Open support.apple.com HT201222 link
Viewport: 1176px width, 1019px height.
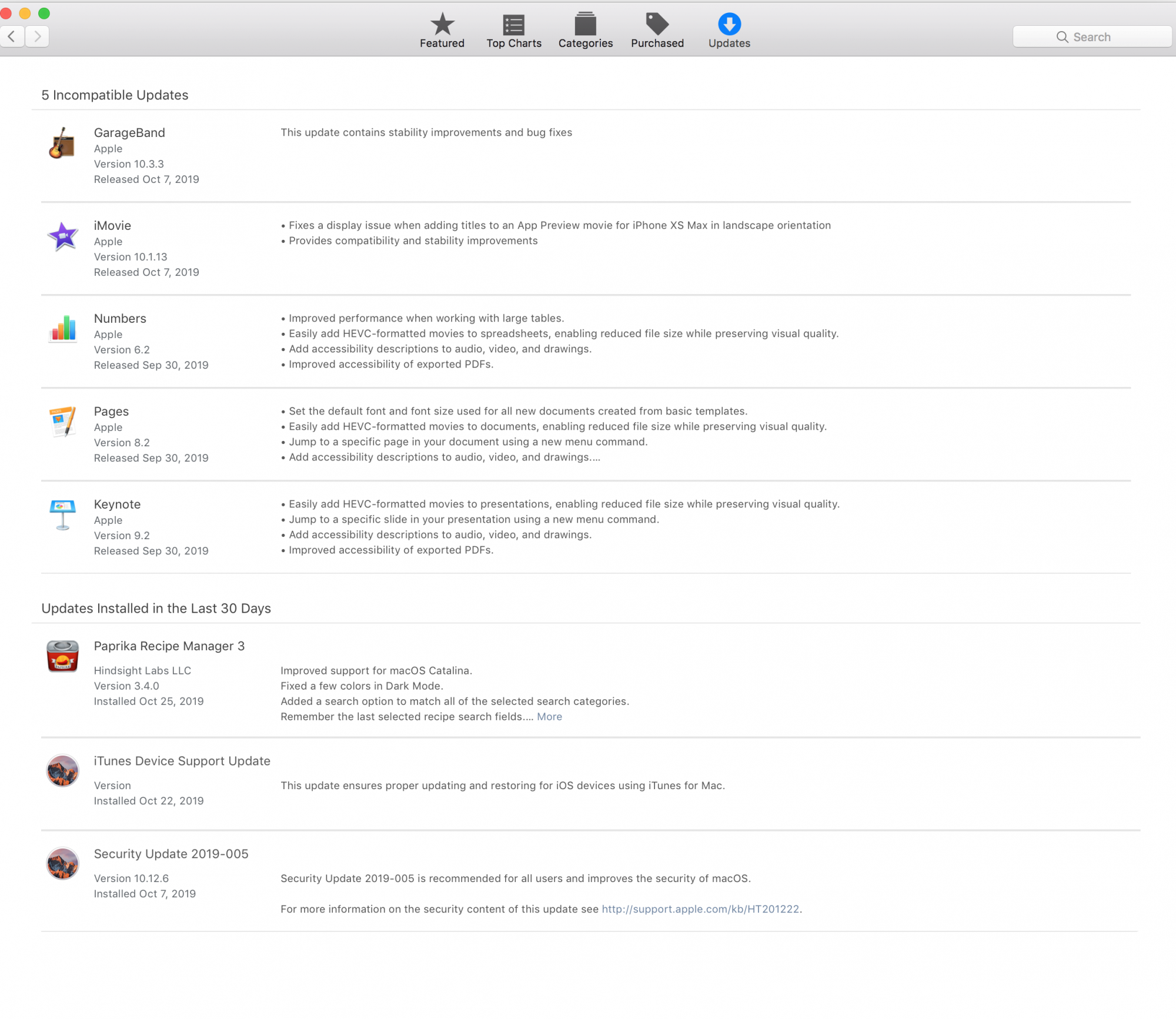tap(700, 909)
